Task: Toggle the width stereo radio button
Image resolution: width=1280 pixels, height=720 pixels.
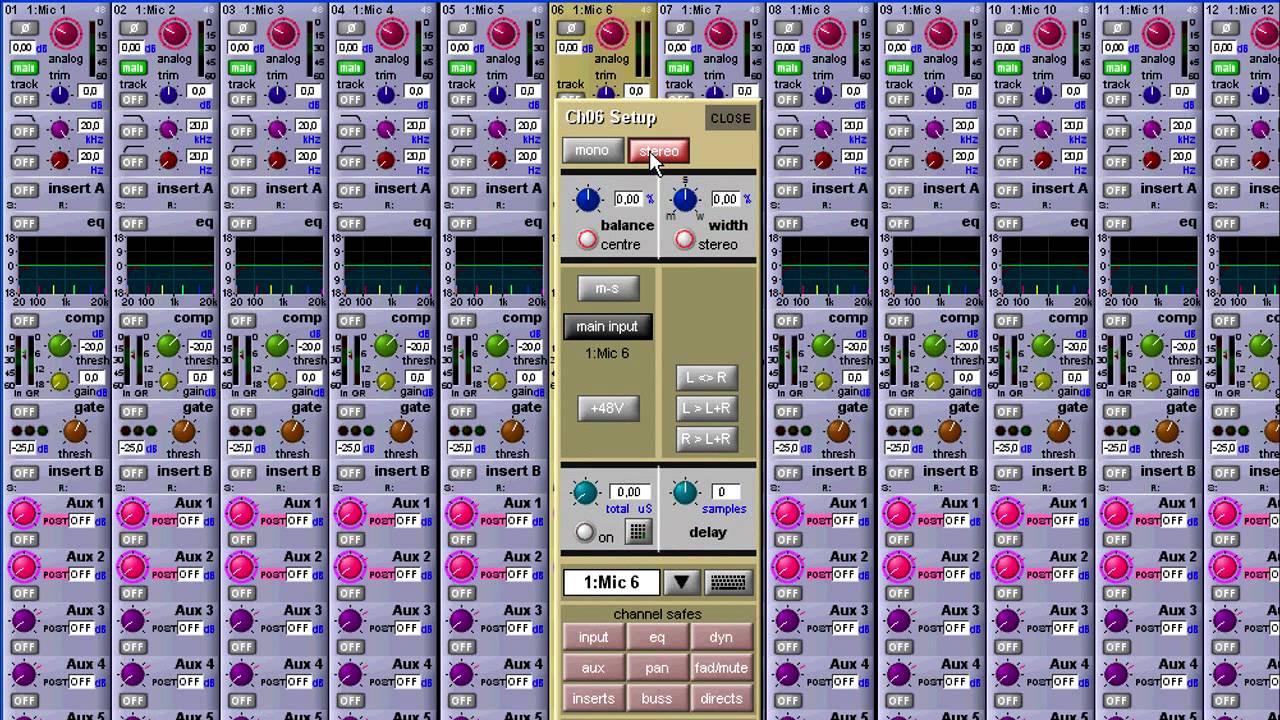Action: (x=684, y=240)
